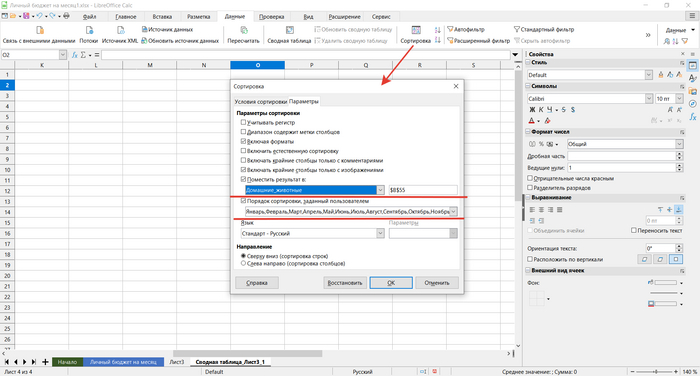Click Восстановить button
Image resolution: width=700 pixels, height=376 pixels.
click(x=345, y=283)
